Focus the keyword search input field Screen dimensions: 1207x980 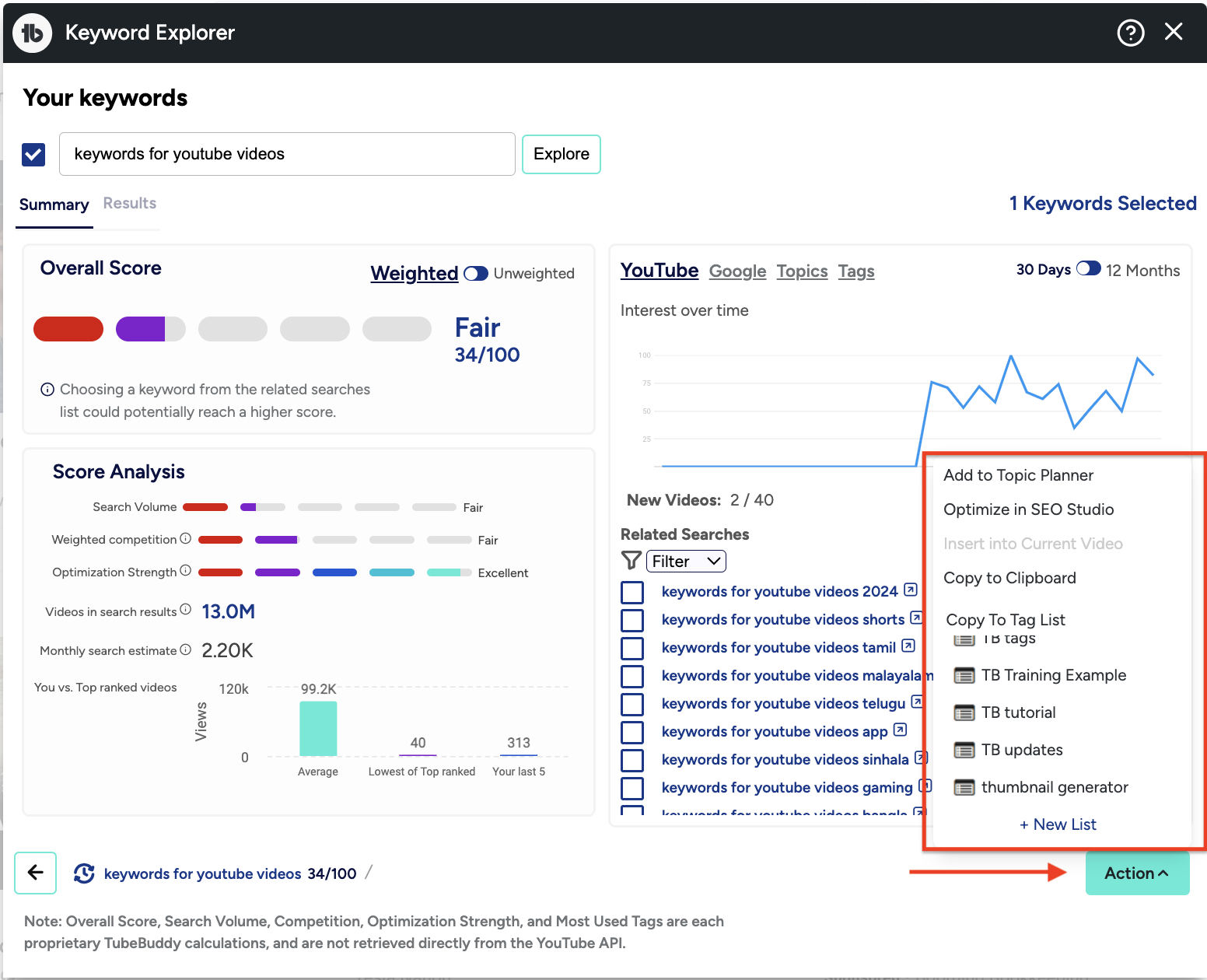click(287, 154)
